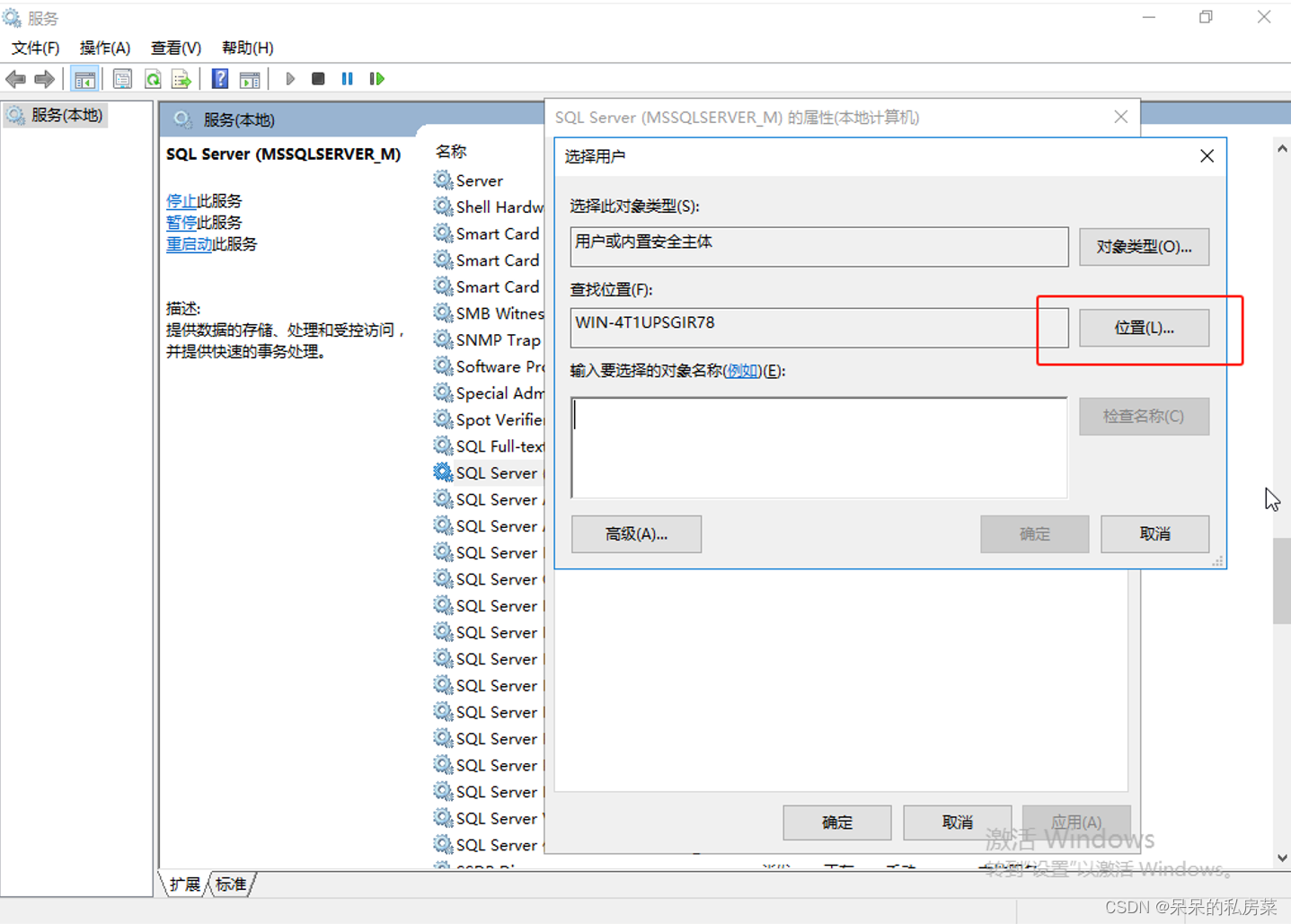Click the gear icon beside SMB Witnes service

[x=443, y=312]
